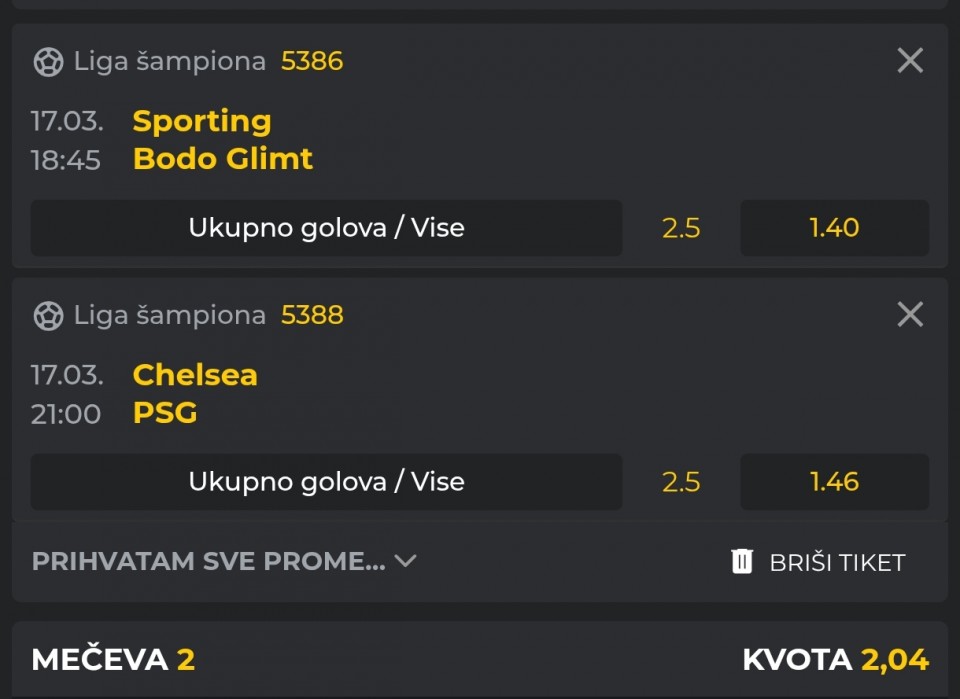
Task: Click the KVOTA 2,04 total odds
Action: point(835,660)
